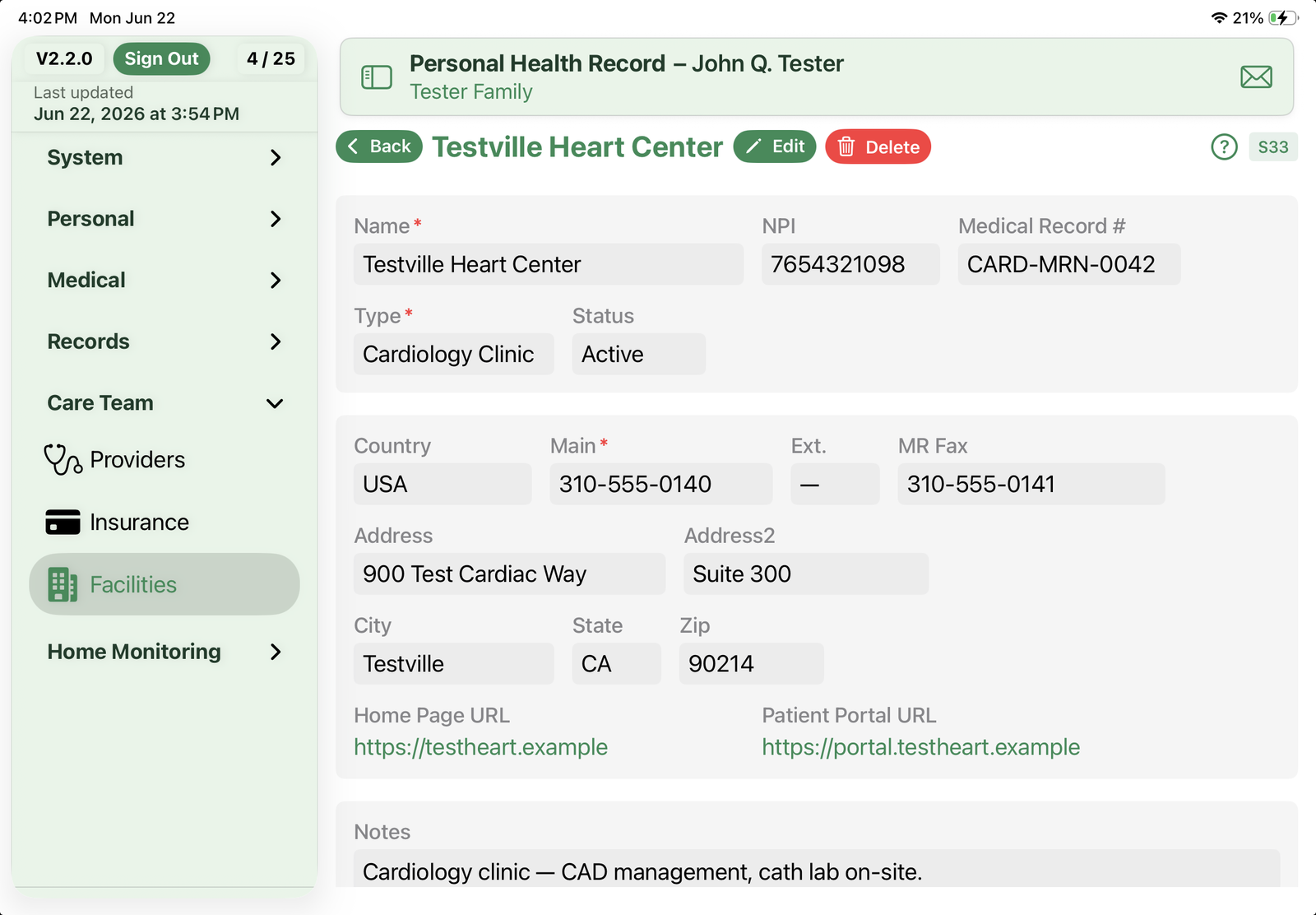Collapse the Care Team section chevron
Image resolution: width=1316 pixels, height=915 pixels.
276,403
